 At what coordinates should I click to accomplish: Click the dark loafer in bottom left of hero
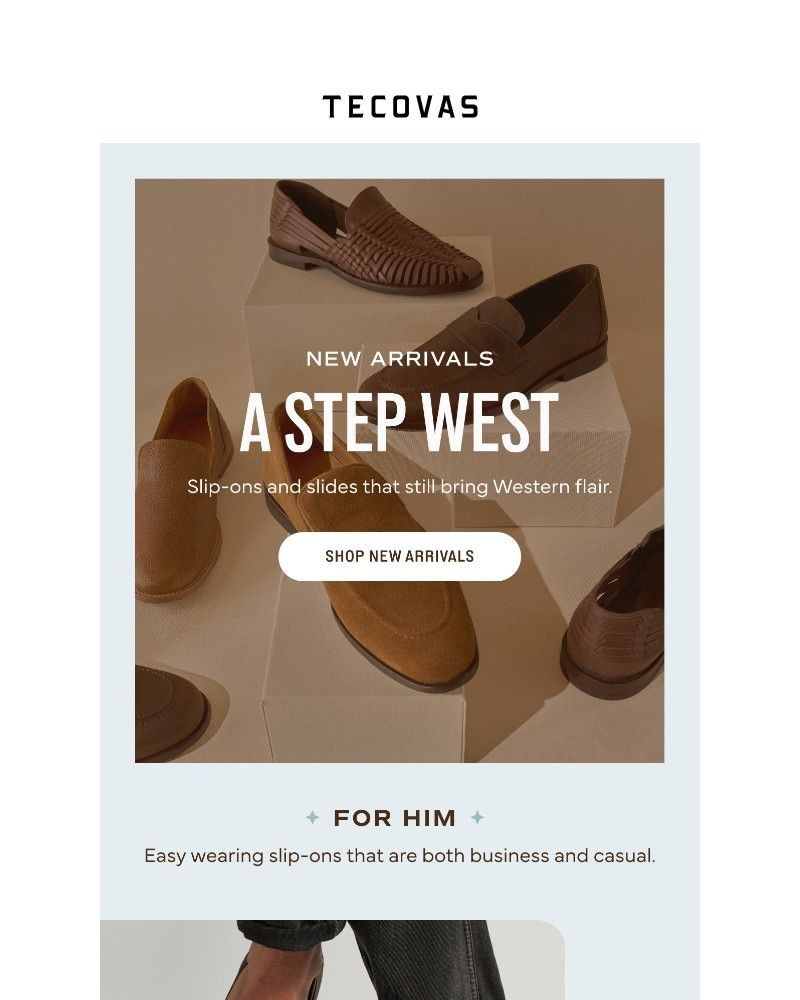pos(170,710)
